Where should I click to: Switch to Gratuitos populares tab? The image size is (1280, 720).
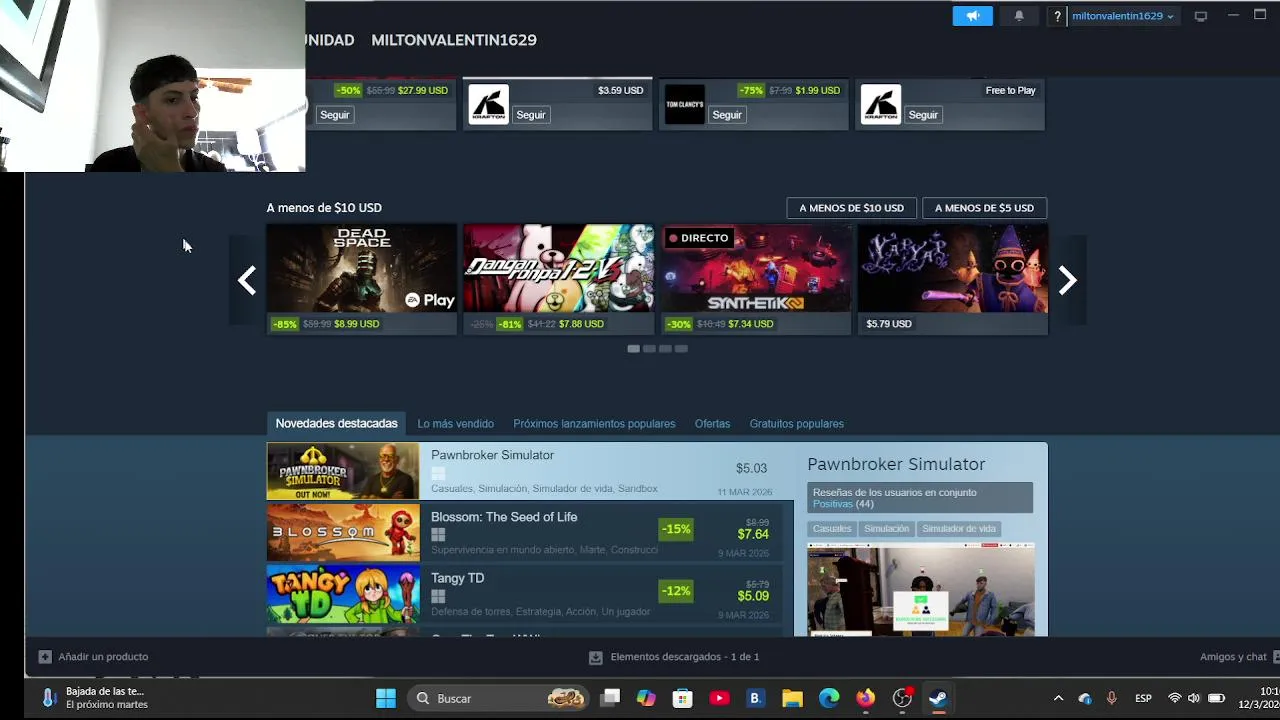click(796, 424)
